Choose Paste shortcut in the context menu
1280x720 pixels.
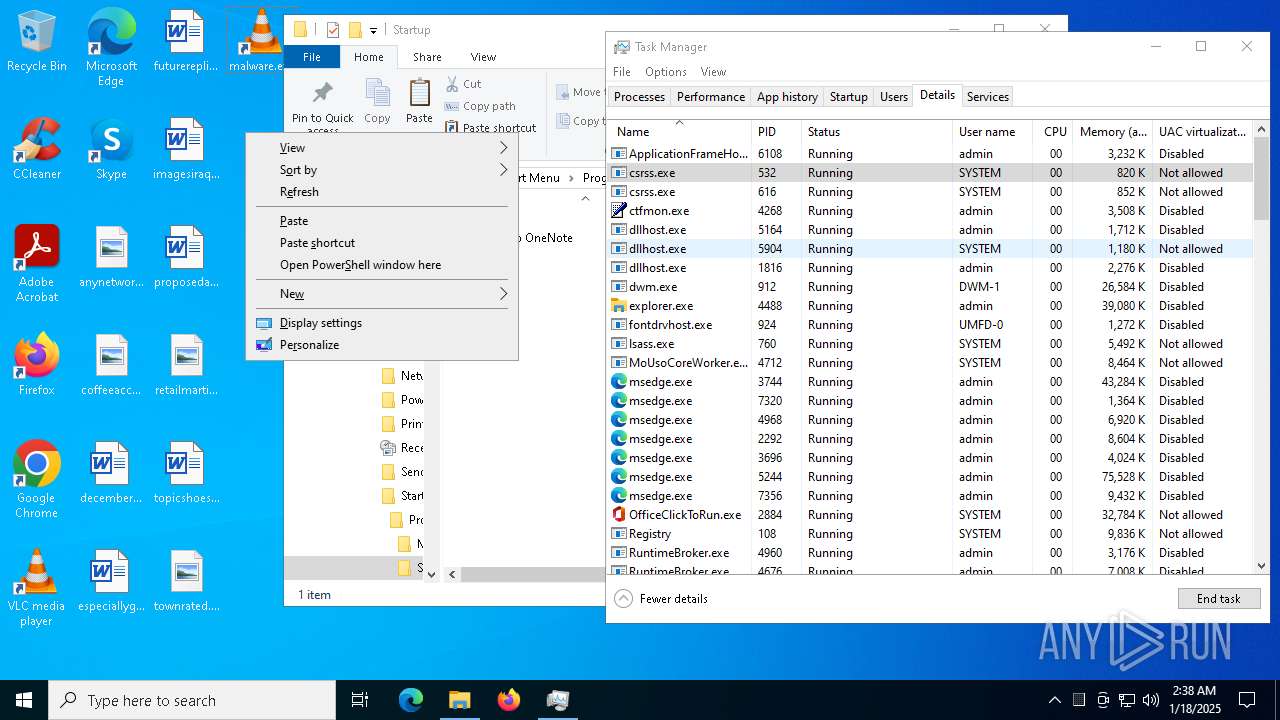tap(382, 243)
